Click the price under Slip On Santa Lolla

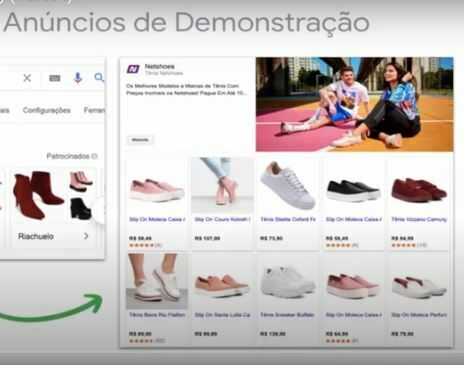coord(206,334)
